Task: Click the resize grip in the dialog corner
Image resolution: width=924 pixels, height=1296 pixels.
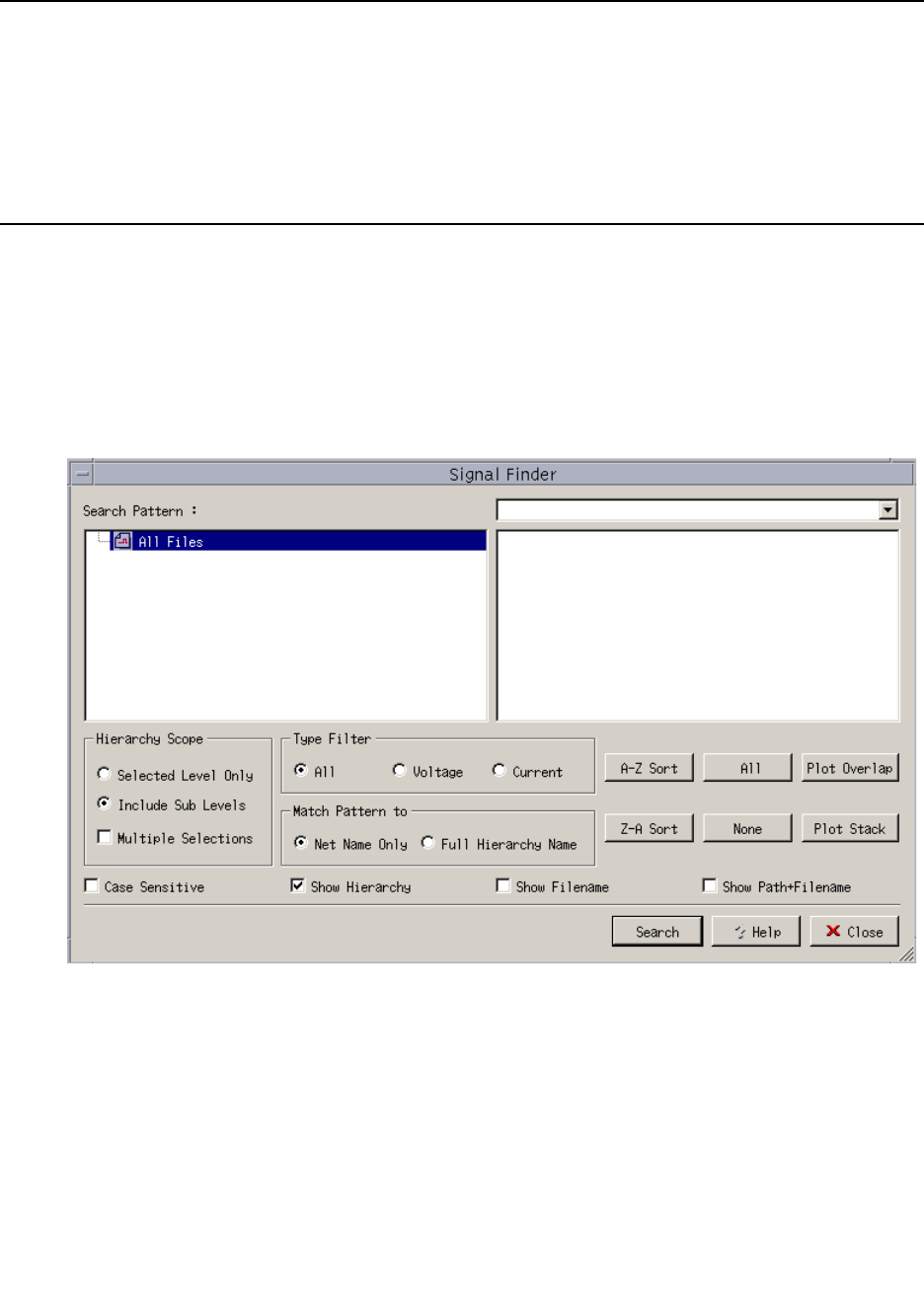Action: (907, 954)
